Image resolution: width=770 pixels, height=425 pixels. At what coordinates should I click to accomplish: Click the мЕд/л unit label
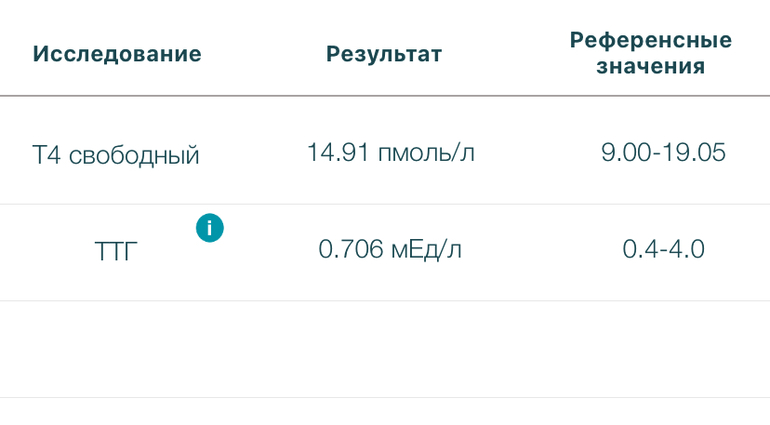point(427,249)
